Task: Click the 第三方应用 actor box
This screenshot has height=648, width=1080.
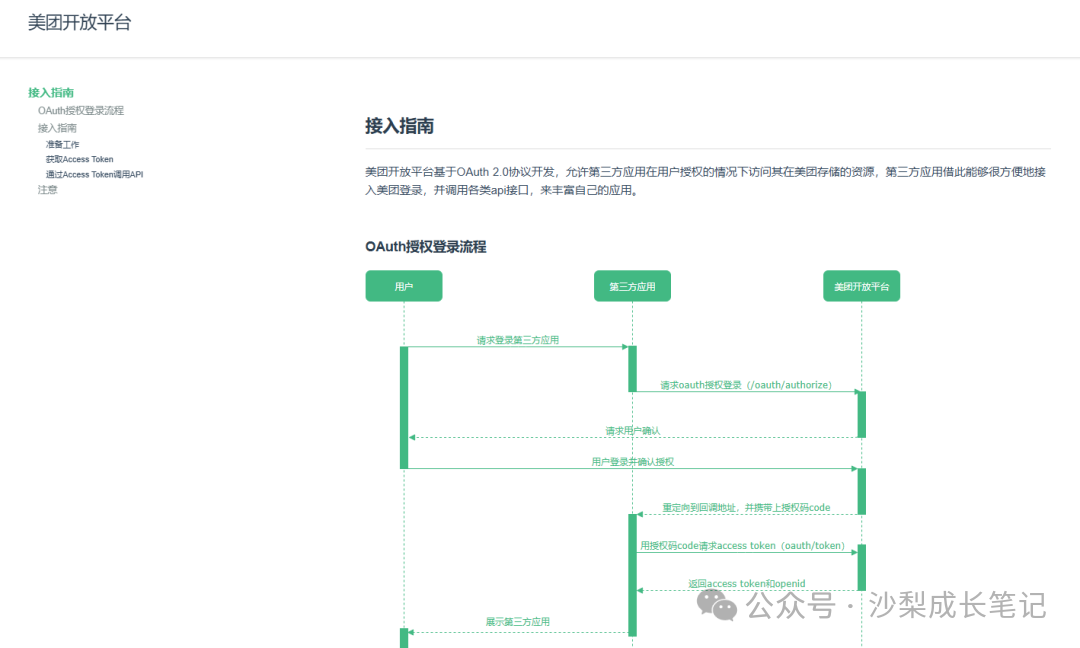Action: (632, 285)
